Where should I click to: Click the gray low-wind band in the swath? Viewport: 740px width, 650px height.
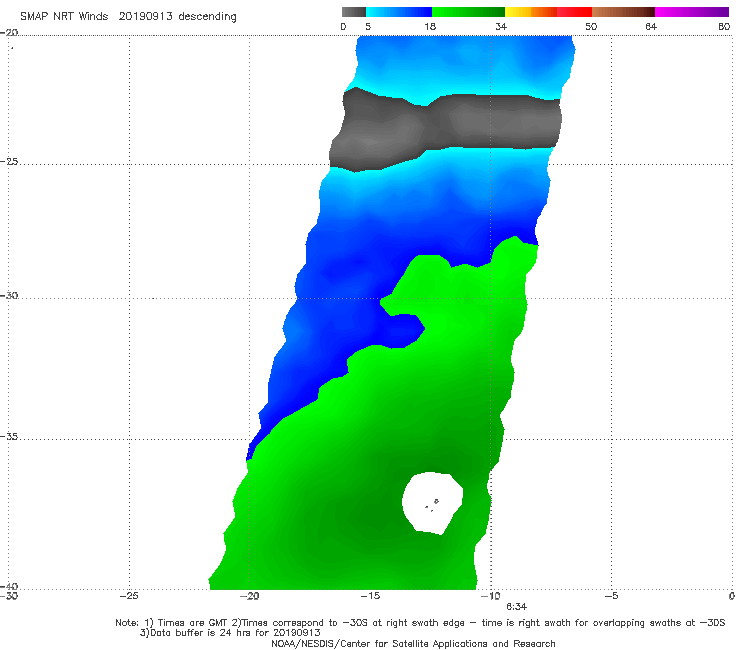tap(446, 128)
